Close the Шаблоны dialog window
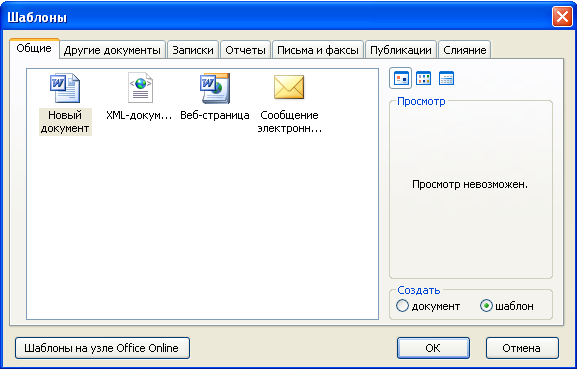The width and height of the screenshot is (577, 369). tap(562, 17)
